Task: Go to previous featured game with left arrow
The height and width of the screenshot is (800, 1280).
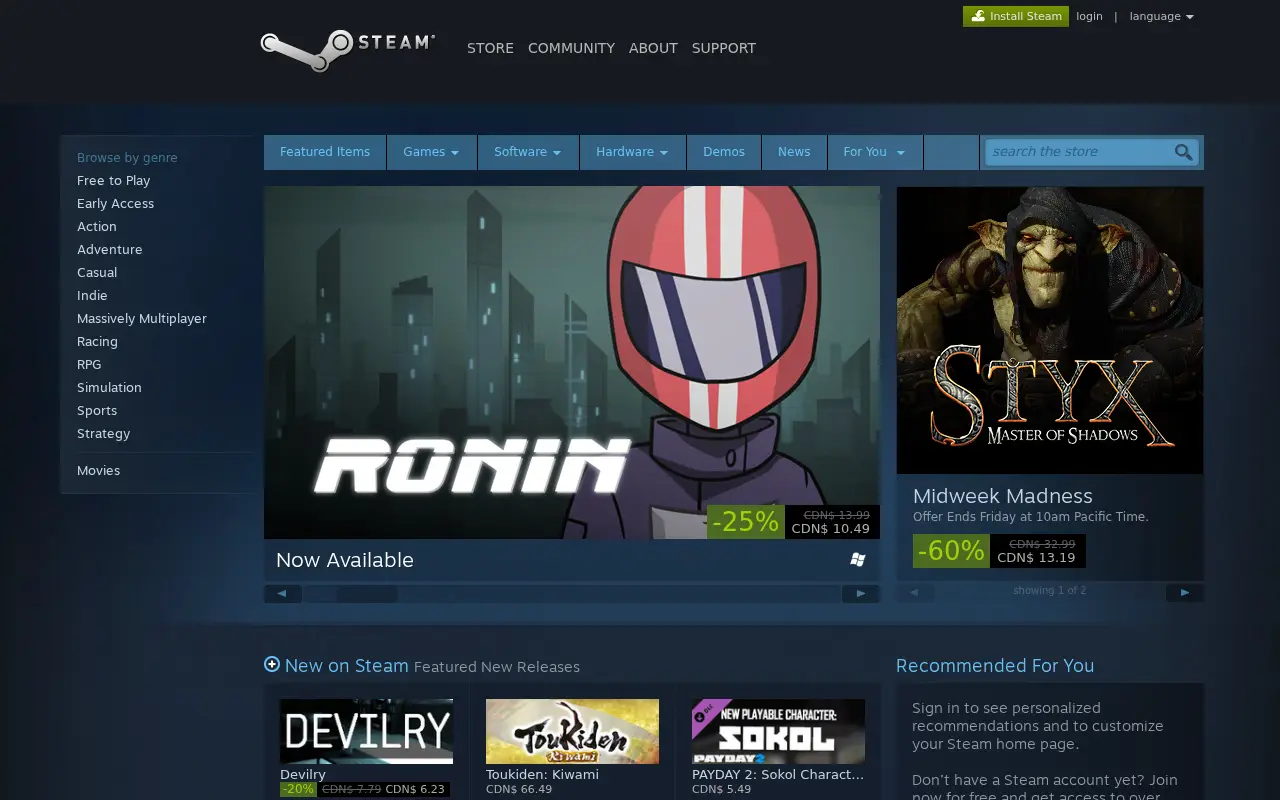Action: tap(283, 593)
